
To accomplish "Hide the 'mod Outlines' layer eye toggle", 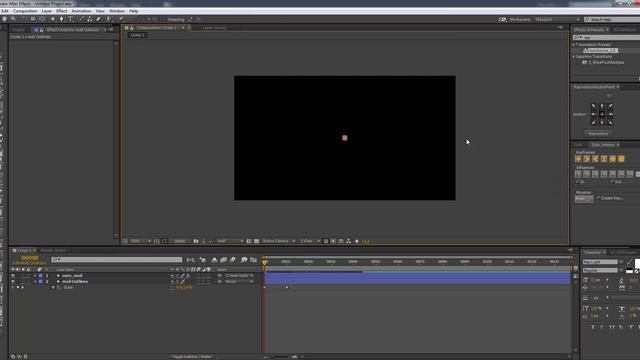I will (13, 281).
